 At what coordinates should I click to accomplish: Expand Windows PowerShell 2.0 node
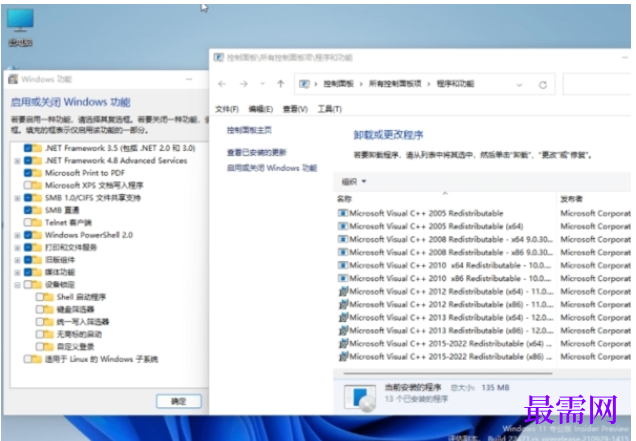(x=17, y=235)
